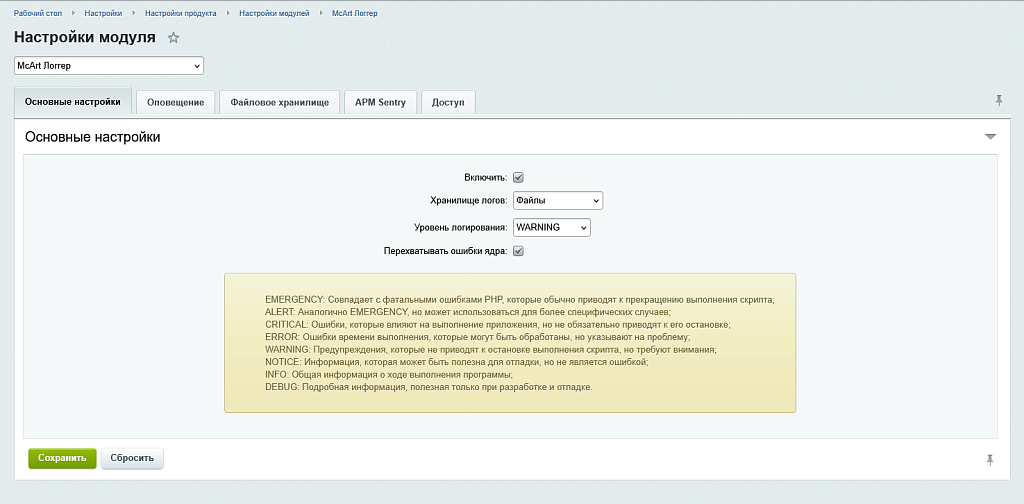Switch to the Файловое хранилище tab

[x=279, y=102]
